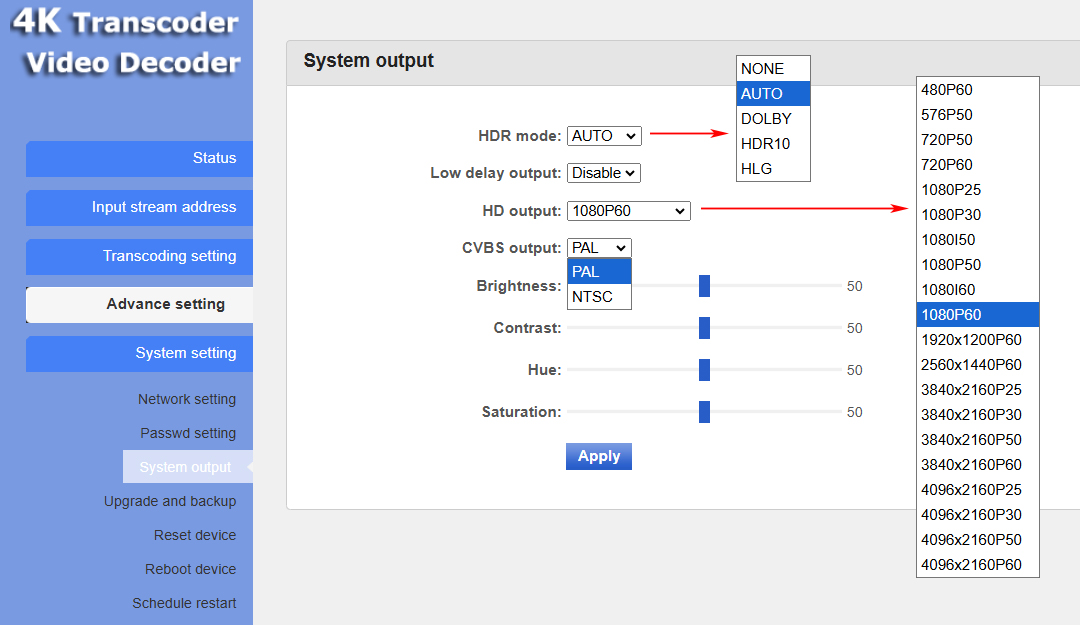Select 4096x2160P60 output resolution
1080x625 pixels.
tap(977, 565)
